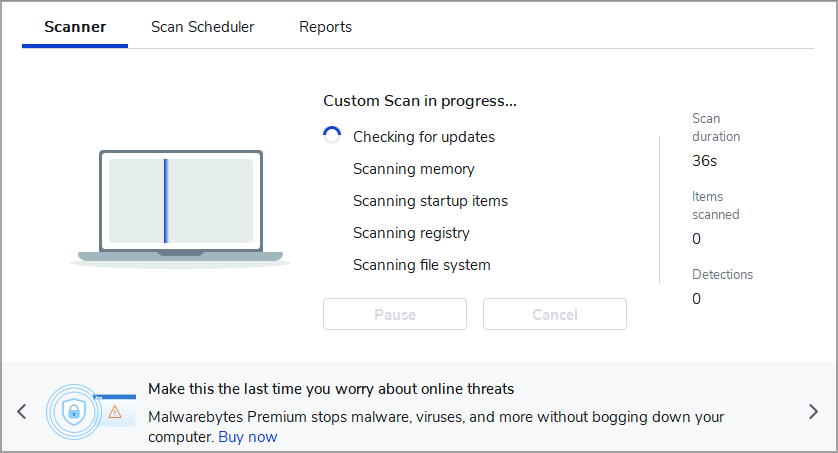
Task: Go to previous promo with left arrow
Action: click(x=22, y=412)
